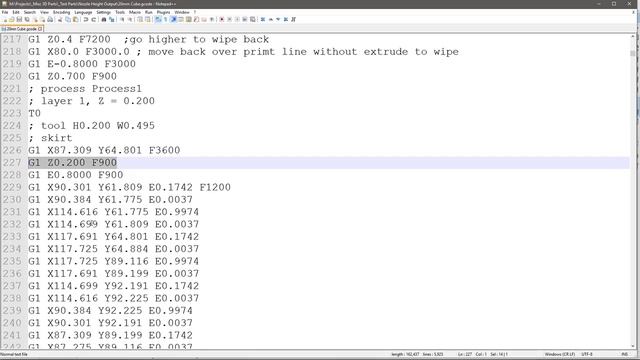Click line 'G1 Z0.4 F7200 ;go higher to wipe back'

pyautogui.click(x=149, y=40)
